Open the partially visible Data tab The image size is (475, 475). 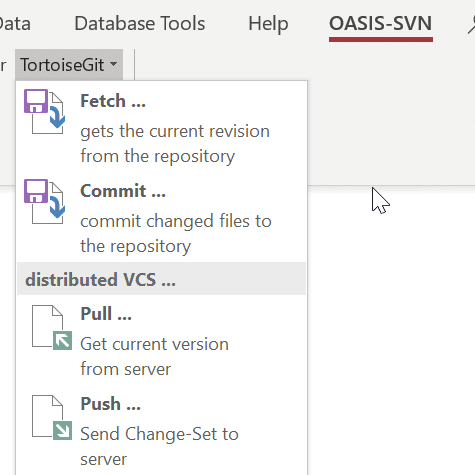click(x=15, y=24)
